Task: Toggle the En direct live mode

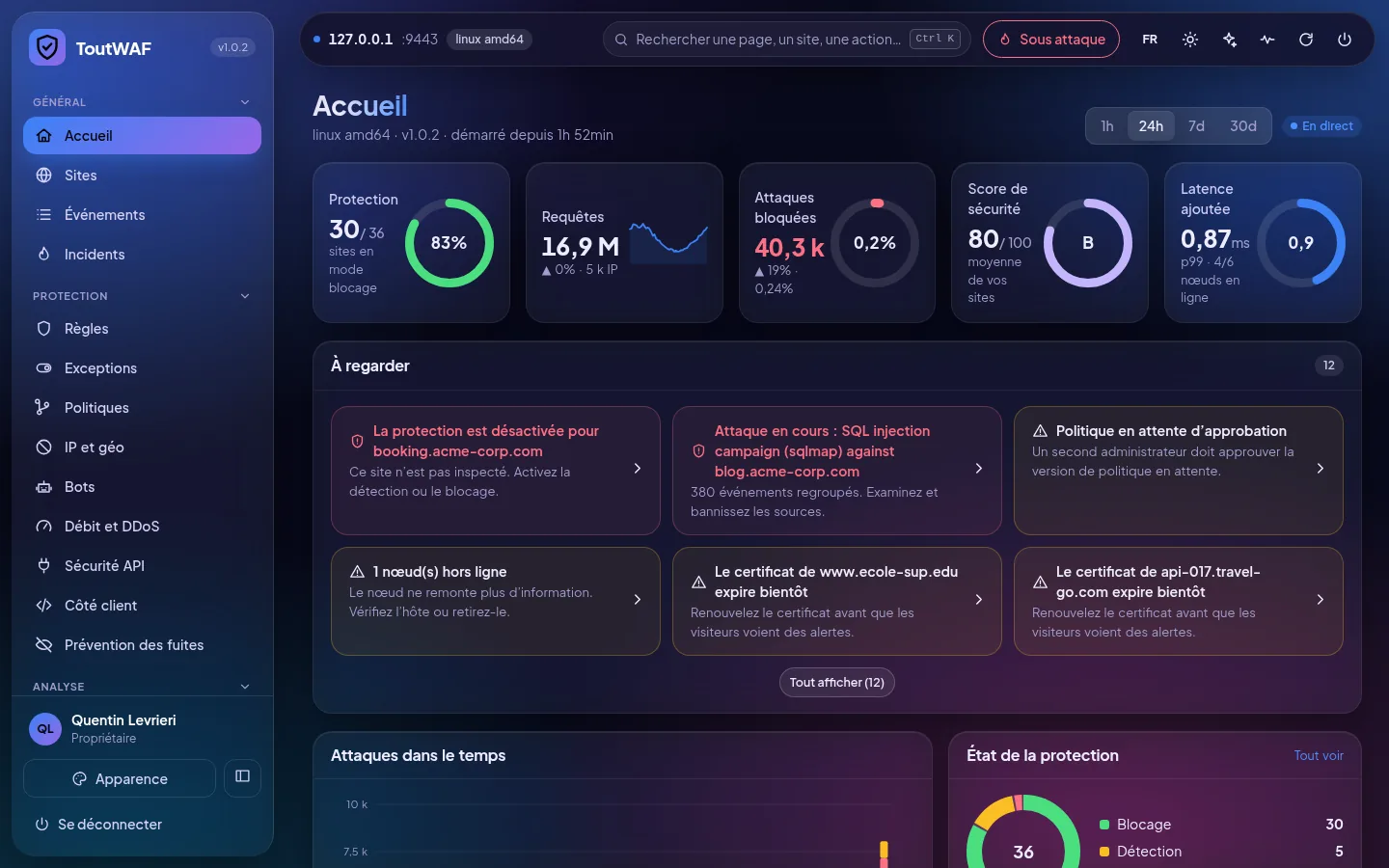Action: tap(1321, 126)
